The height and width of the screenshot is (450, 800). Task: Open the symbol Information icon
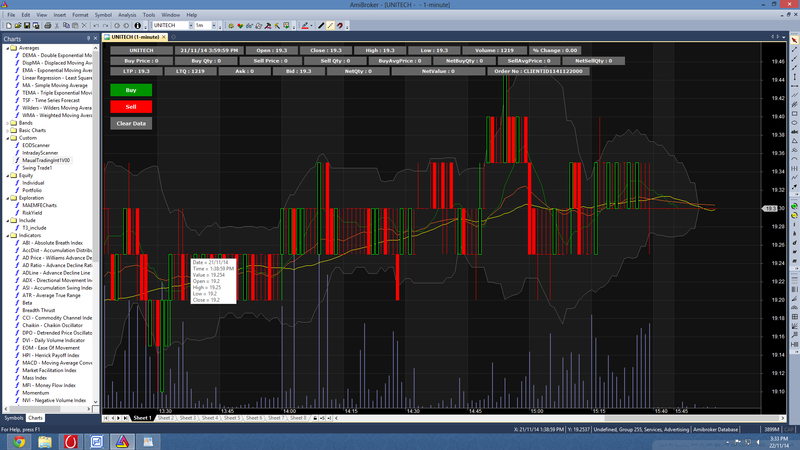[137, 25]
